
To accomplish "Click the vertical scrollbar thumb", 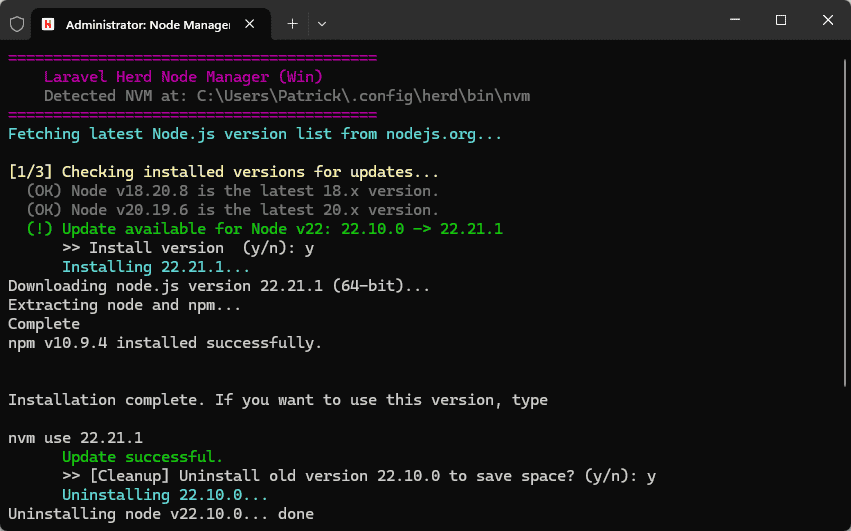I will tap(845, 223).
